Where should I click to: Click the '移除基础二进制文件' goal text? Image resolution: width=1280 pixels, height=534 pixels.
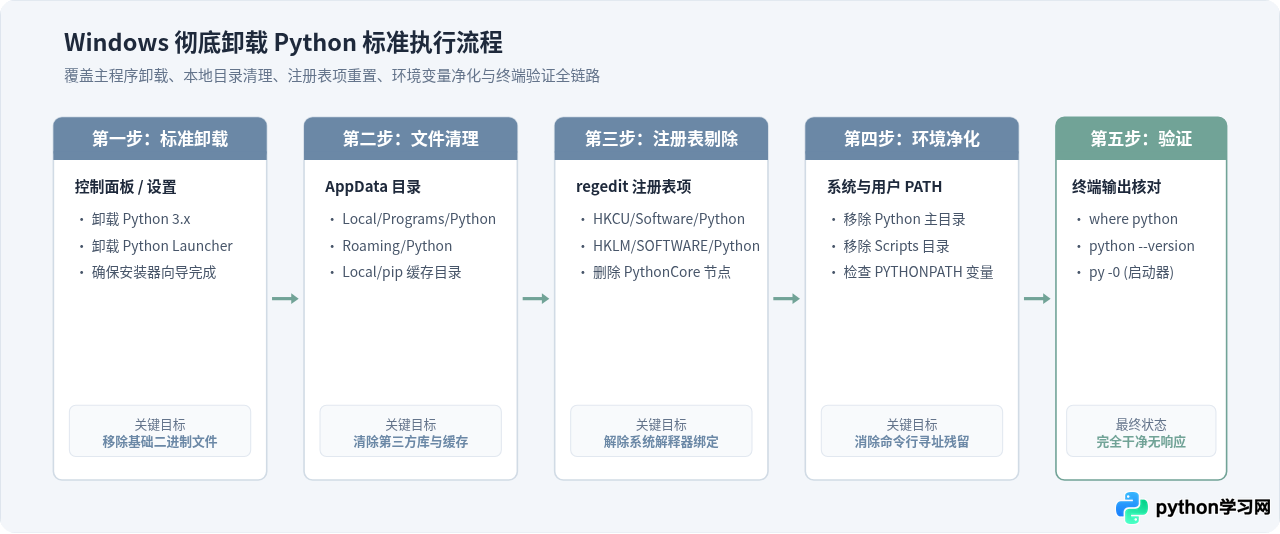pos(160,441)
